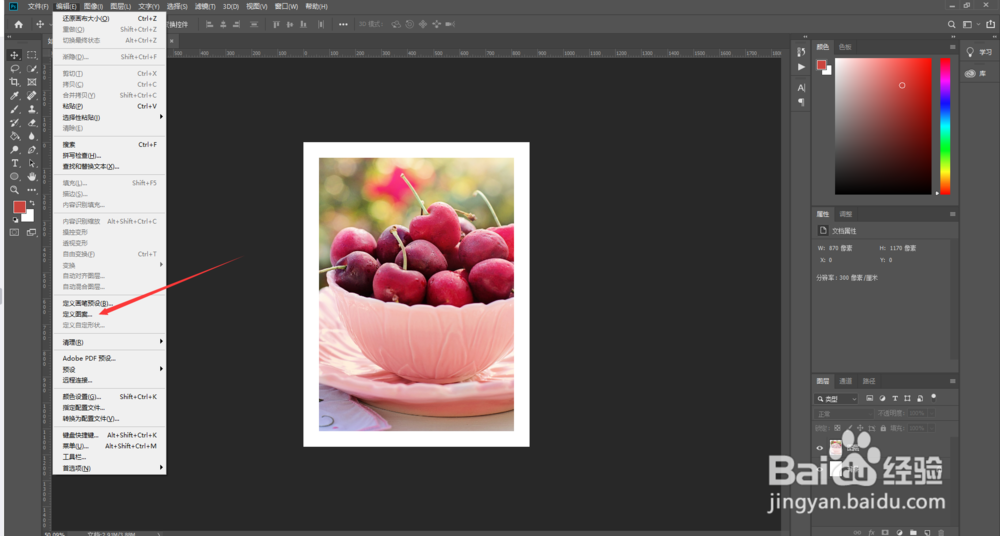
Task: Reset default foreground and background colors
Action: [x=15, y=220]
